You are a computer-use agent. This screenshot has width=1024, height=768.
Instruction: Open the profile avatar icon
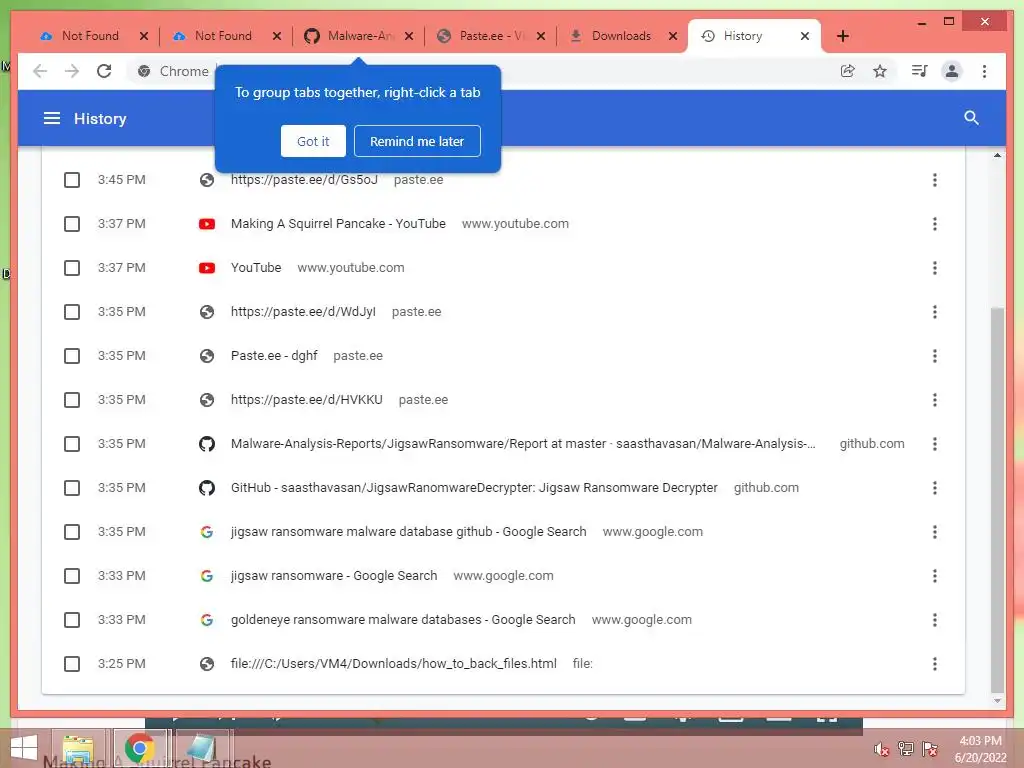coord(952,71)
